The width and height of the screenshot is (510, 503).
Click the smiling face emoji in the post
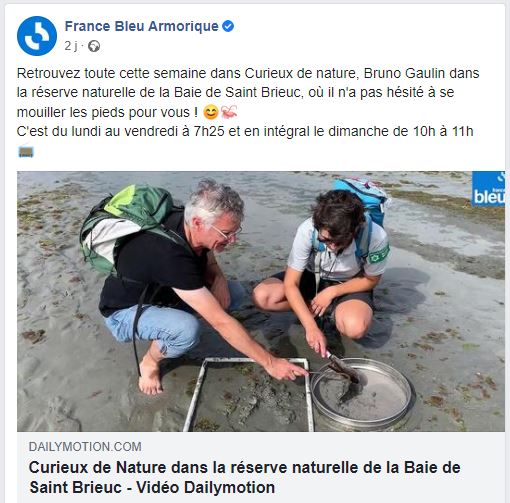(x=211, y=112)
